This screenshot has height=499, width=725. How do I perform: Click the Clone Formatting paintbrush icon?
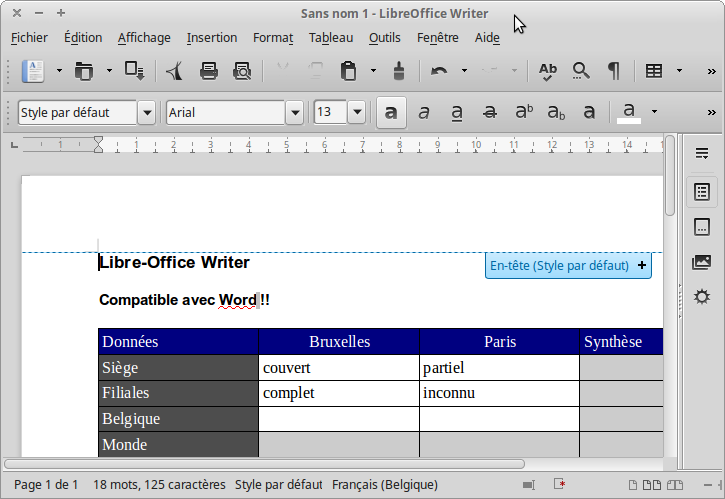point(399,71)
